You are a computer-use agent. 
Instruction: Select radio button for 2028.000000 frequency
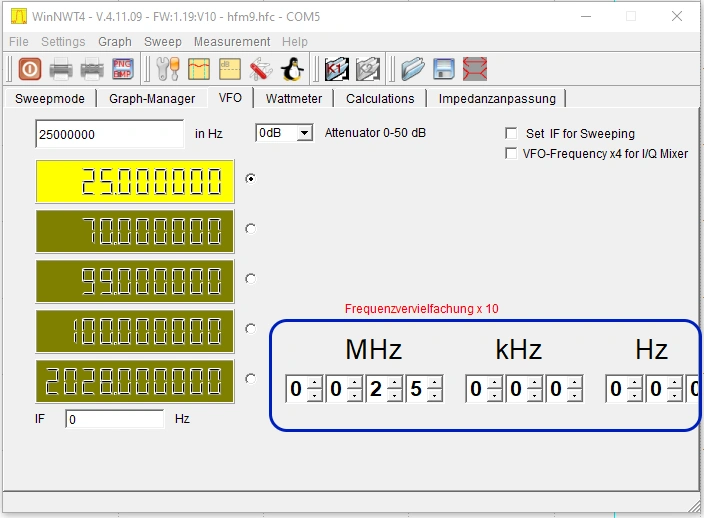(x=250, y=378)
